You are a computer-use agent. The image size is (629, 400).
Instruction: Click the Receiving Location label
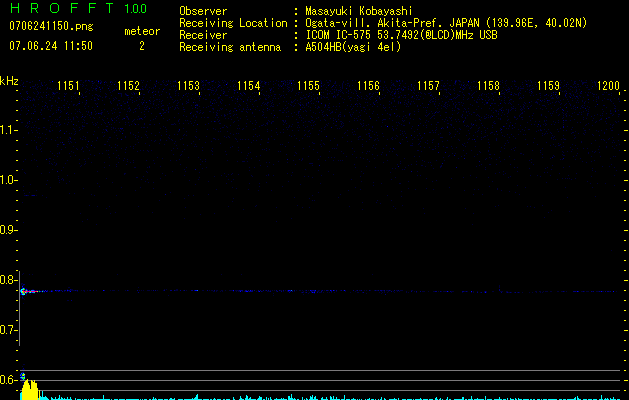click(x=233, y=23)
